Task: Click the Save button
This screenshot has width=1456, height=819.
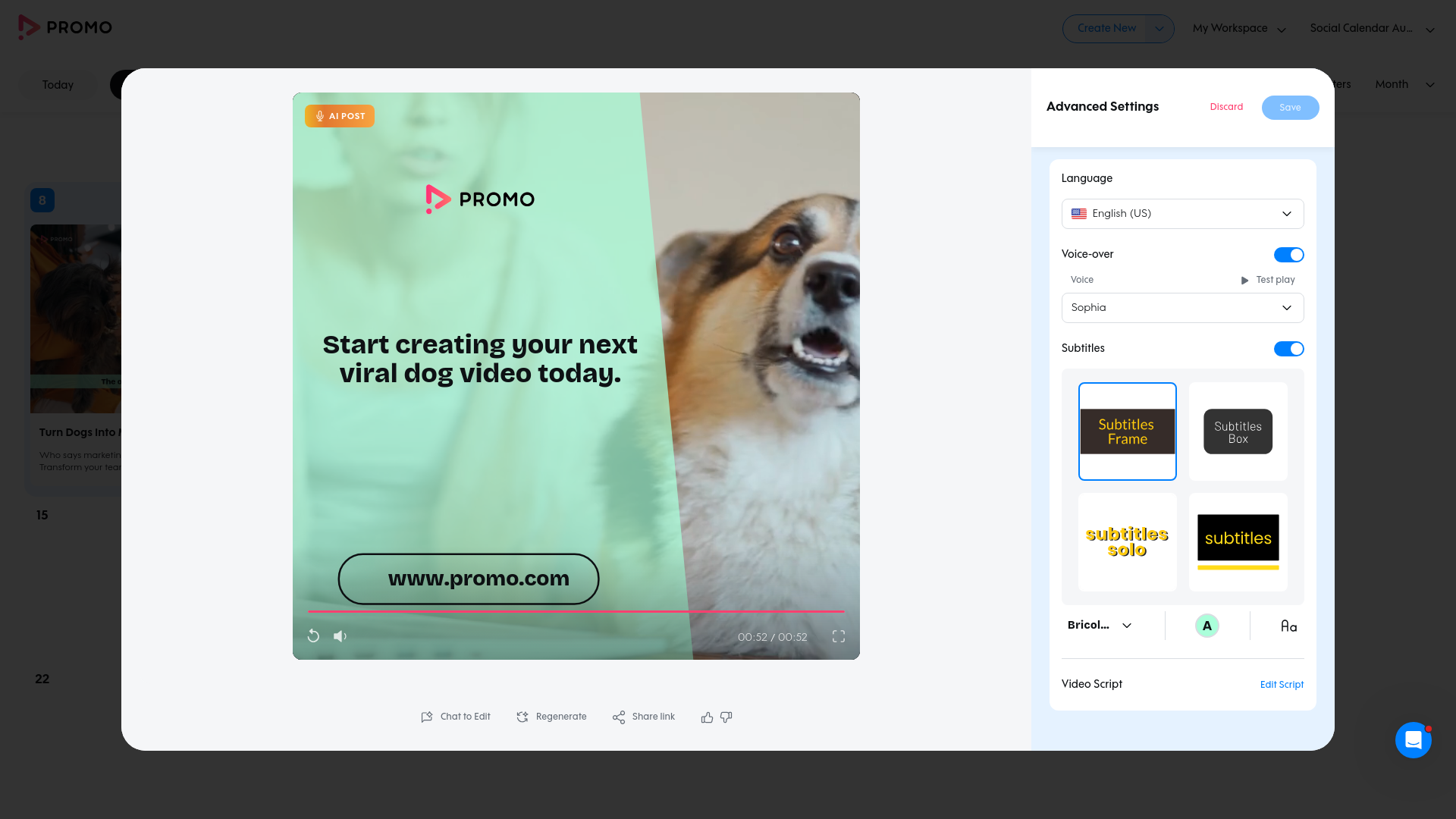Action: point(1290,108)
